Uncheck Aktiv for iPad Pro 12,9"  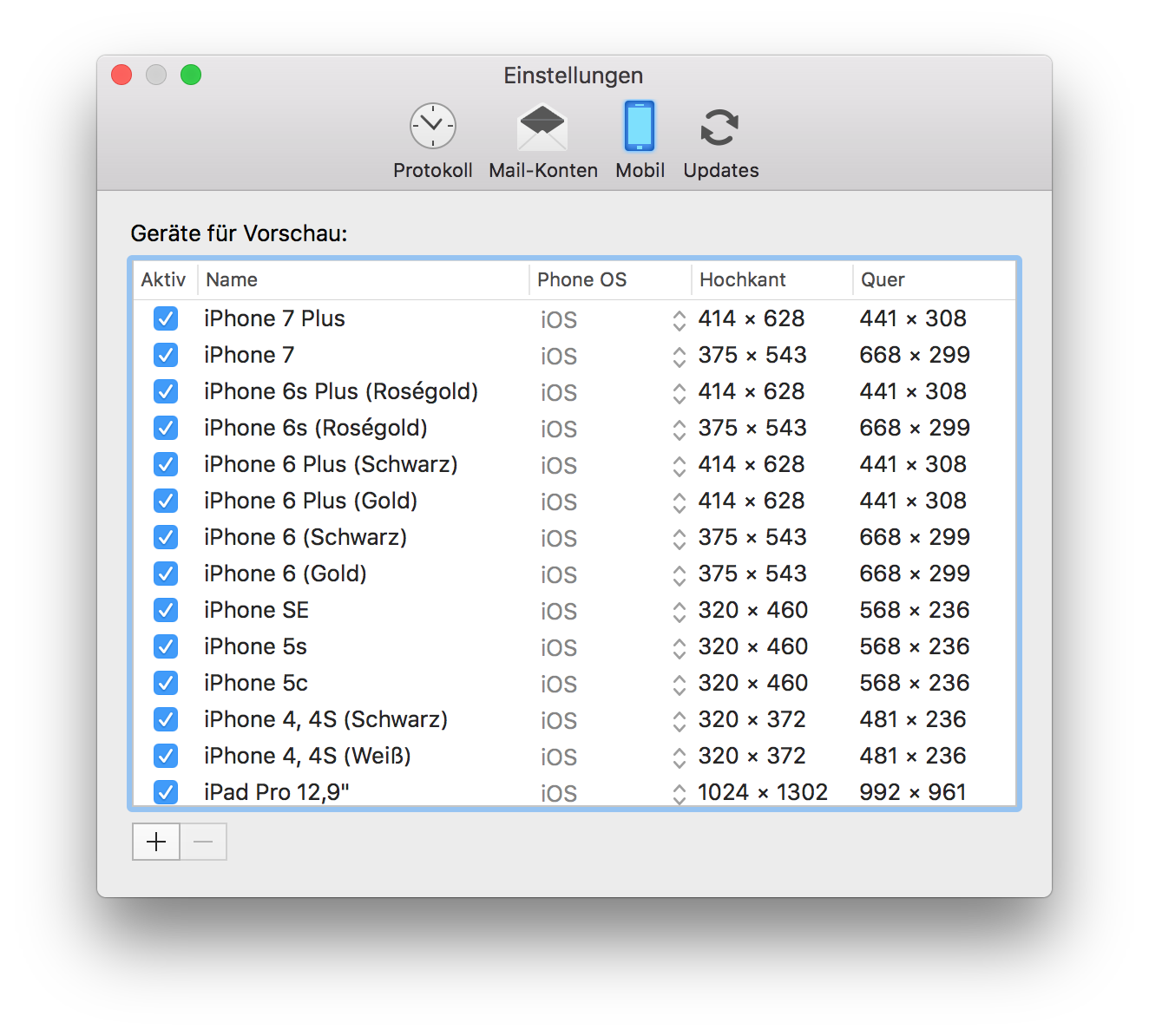166,792
